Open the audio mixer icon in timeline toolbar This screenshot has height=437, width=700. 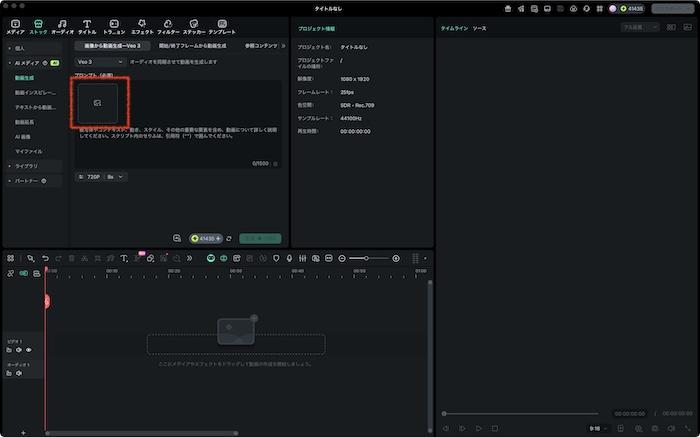tap(302, 258)
